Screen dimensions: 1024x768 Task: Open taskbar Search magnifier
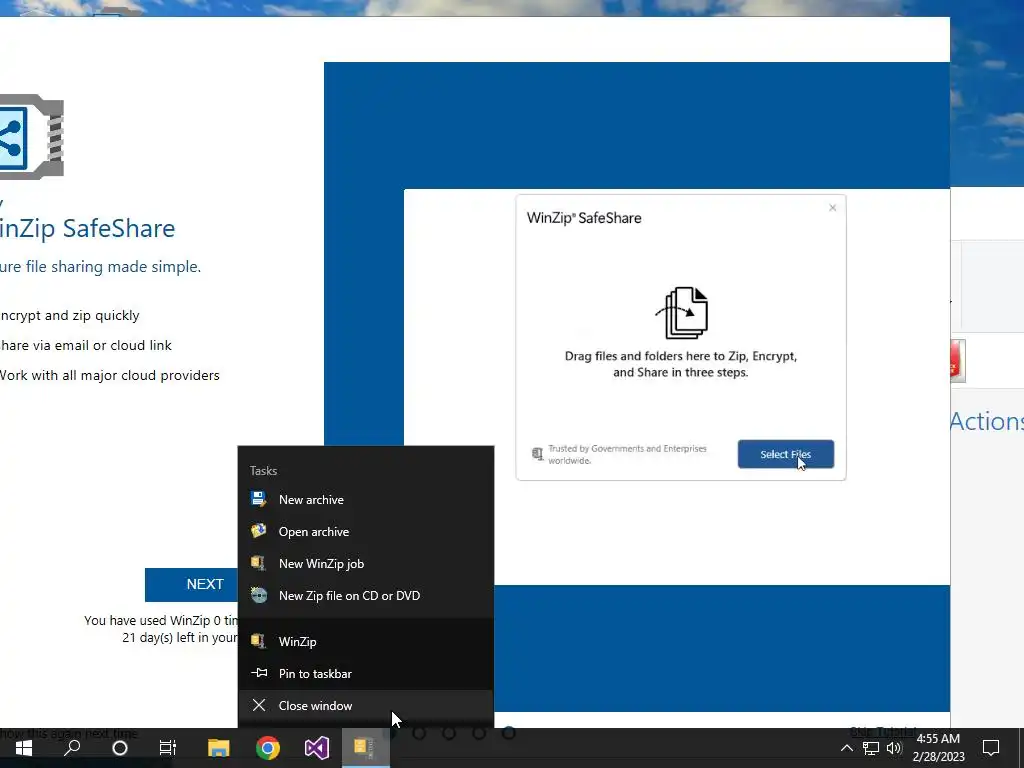pos(72,748)
